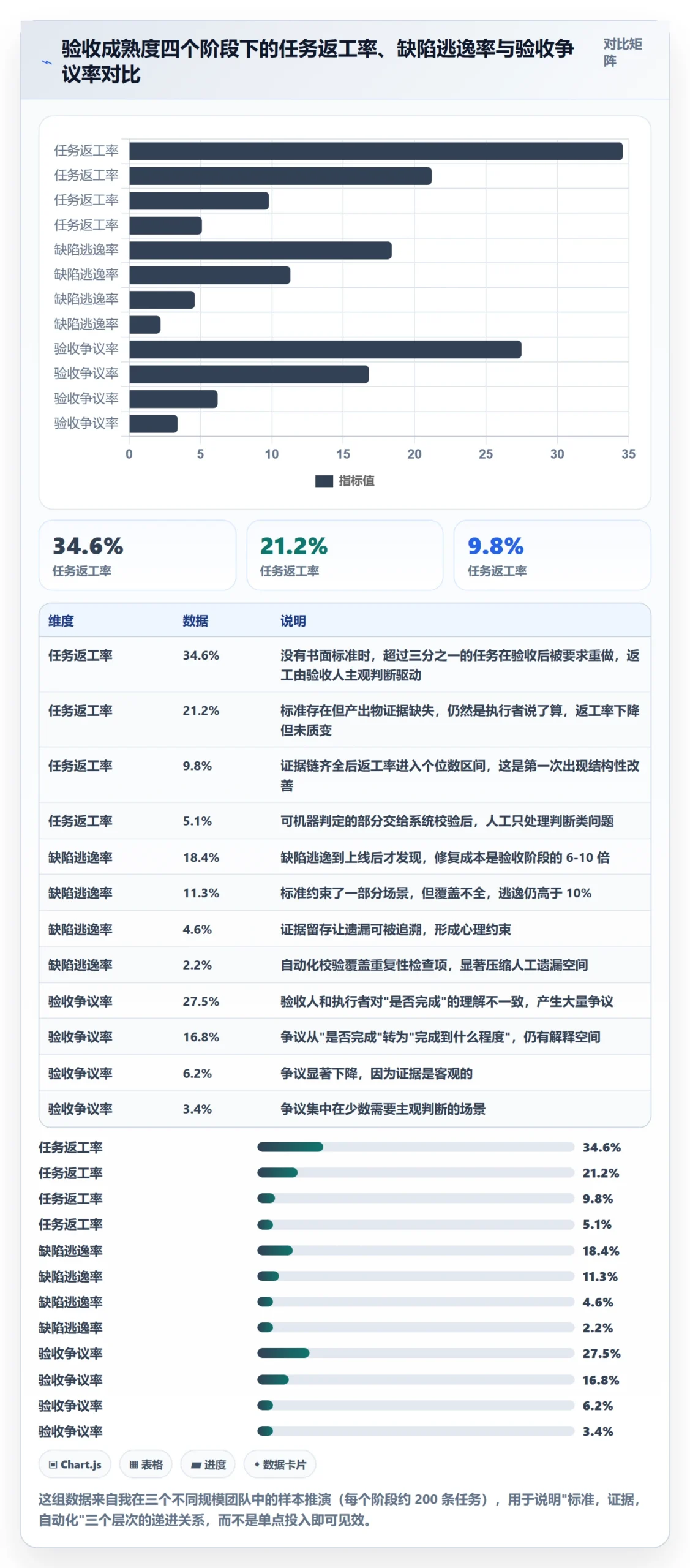Click the 18.4% value in the table
Screen dimensions: 690x1568
pyautogui.click(x=201, y=858)
